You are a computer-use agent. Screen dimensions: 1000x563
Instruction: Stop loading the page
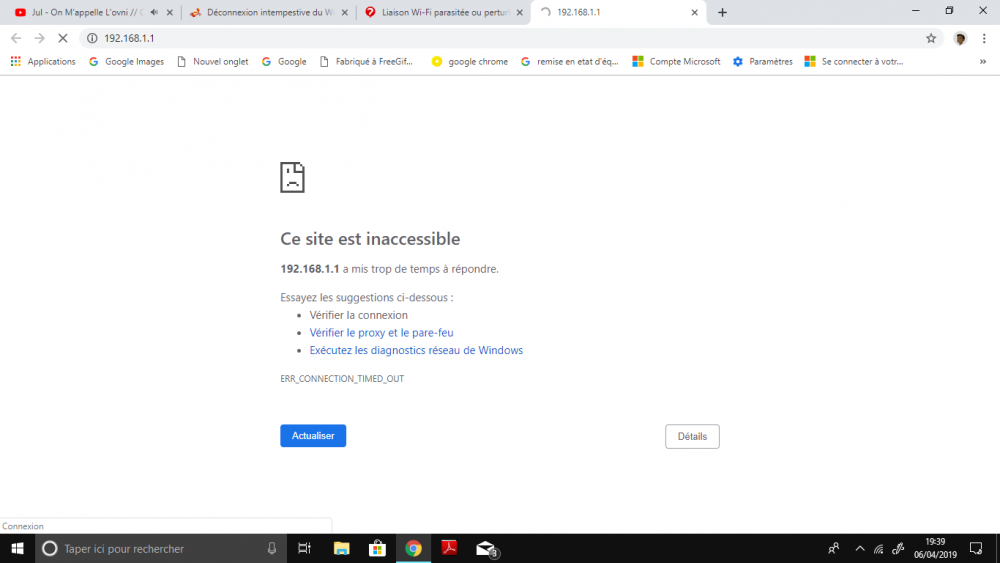click(62, 38)
